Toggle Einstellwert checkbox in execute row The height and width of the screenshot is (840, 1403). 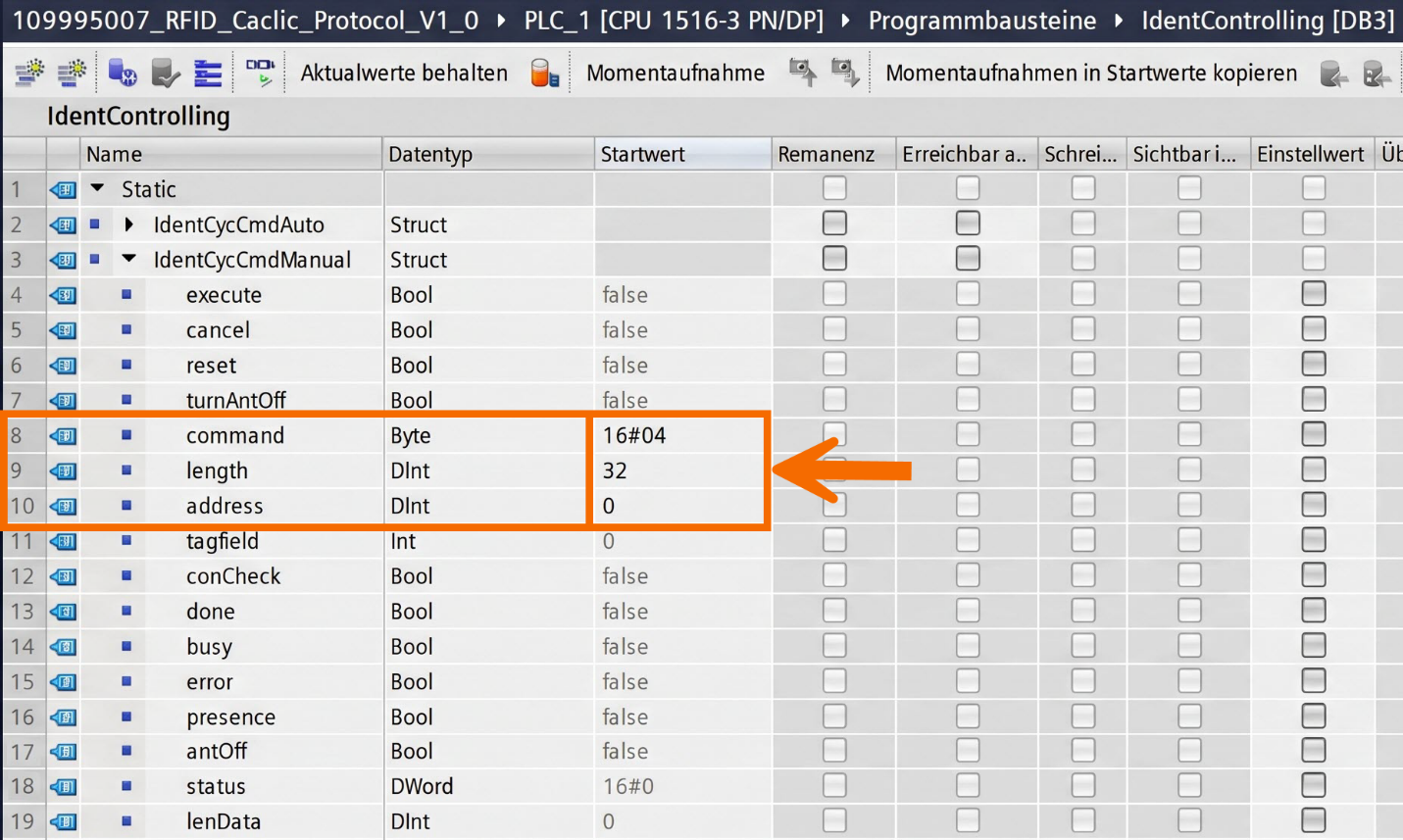[1314, 293]
